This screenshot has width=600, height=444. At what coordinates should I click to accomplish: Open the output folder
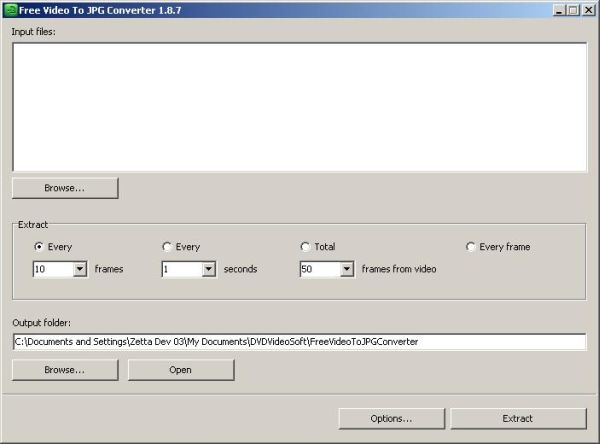click(x=181, y=370)
